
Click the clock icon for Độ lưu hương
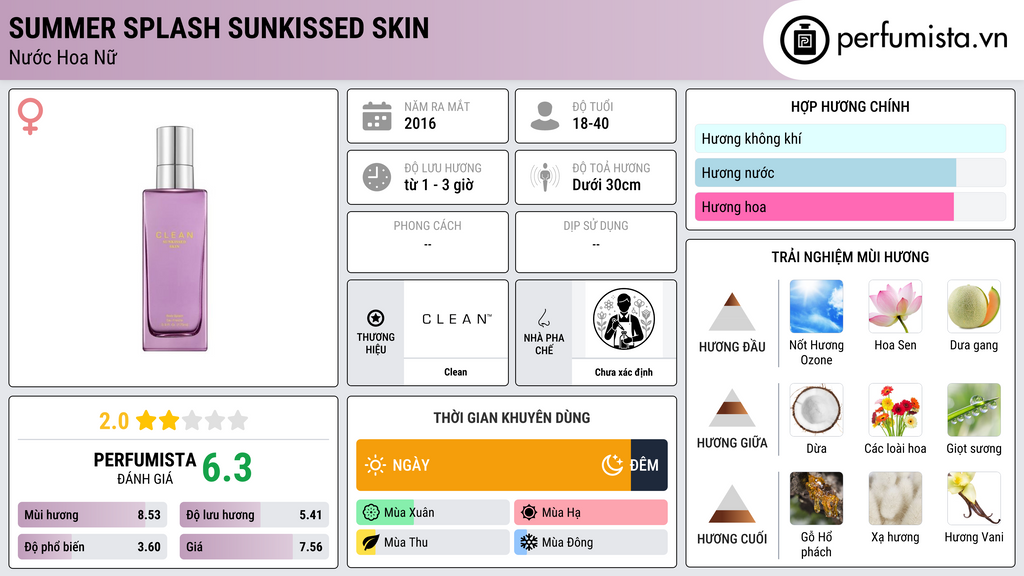[x=377, y=177]
